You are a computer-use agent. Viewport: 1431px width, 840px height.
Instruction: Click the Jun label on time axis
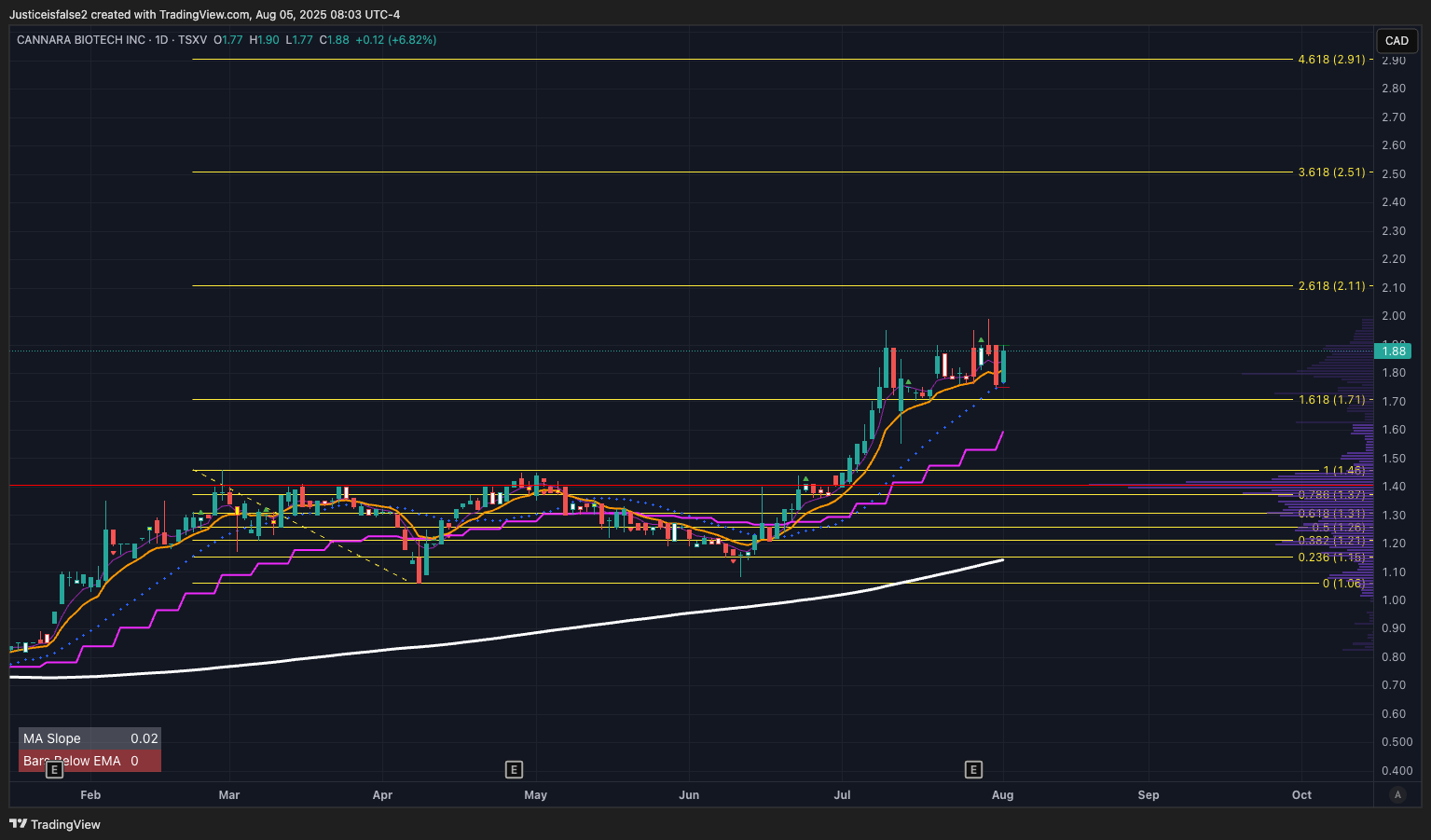[689, 795]
